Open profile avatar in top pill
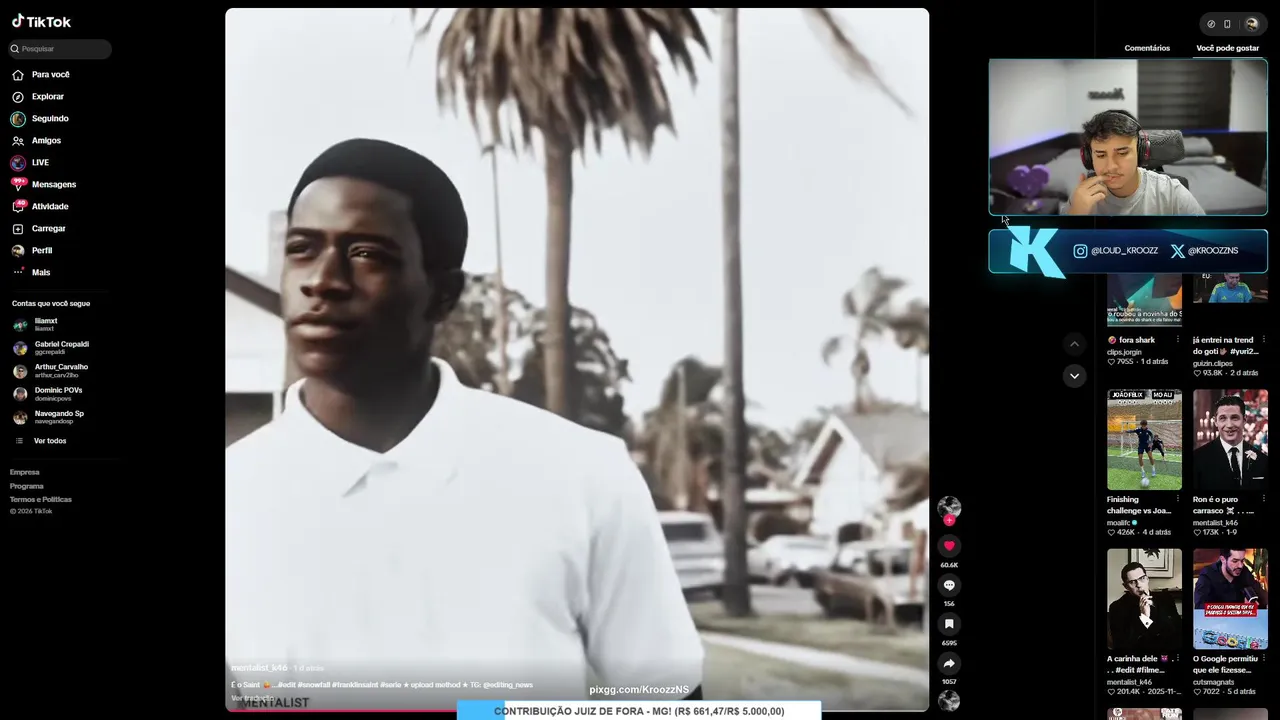 tap(1251, 24)
